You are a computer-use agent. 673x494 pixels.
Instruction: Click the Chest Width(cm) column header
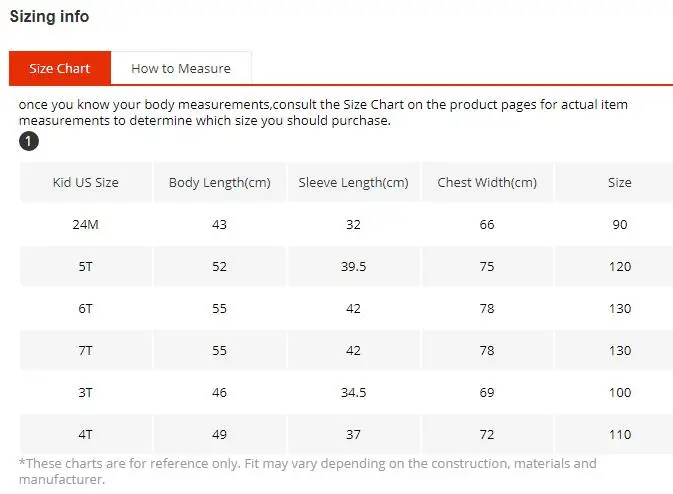(487, 182)
